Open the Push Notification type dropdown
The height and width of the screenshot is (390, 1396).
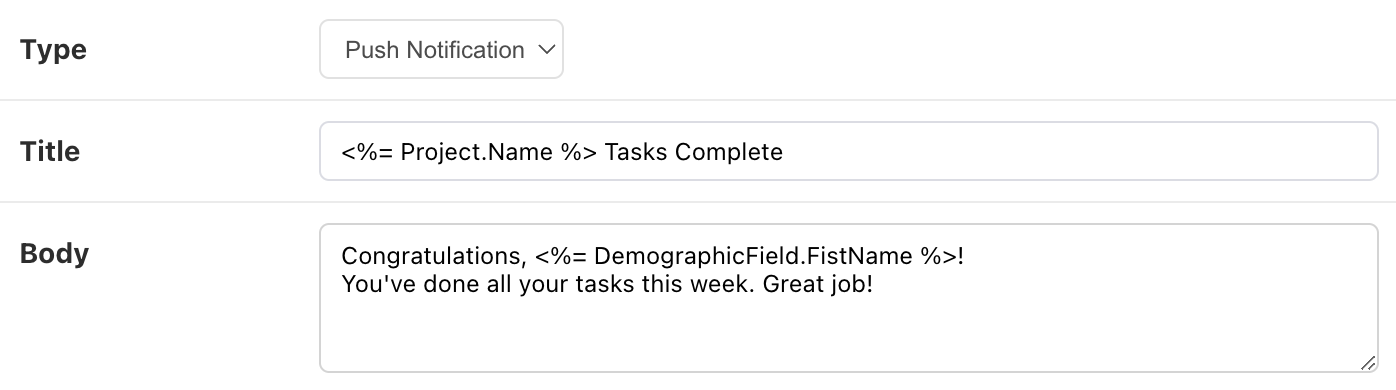click(x=441, y=49)
